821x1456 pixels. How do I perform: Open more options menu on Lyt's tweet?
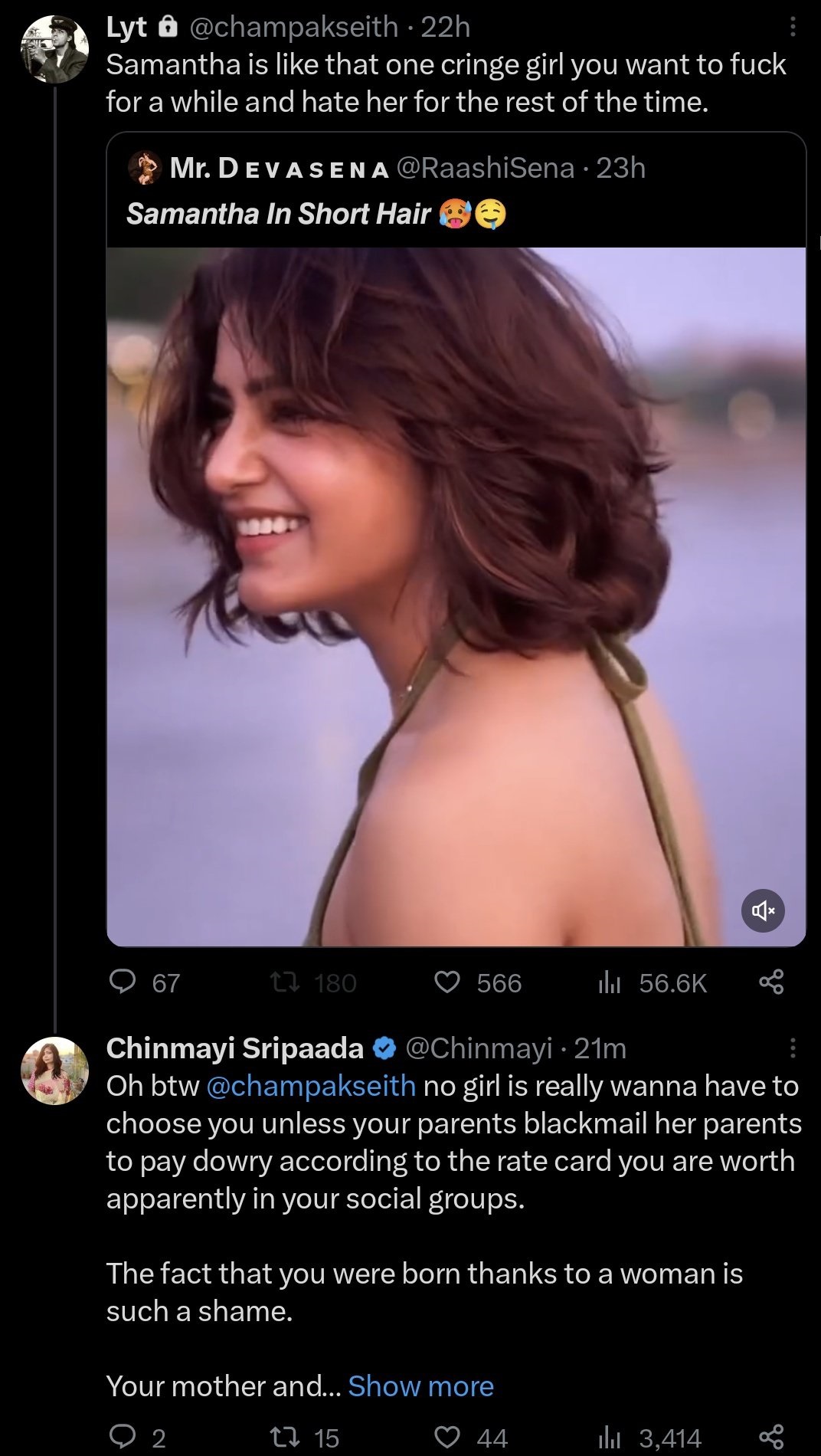point(793,28)
